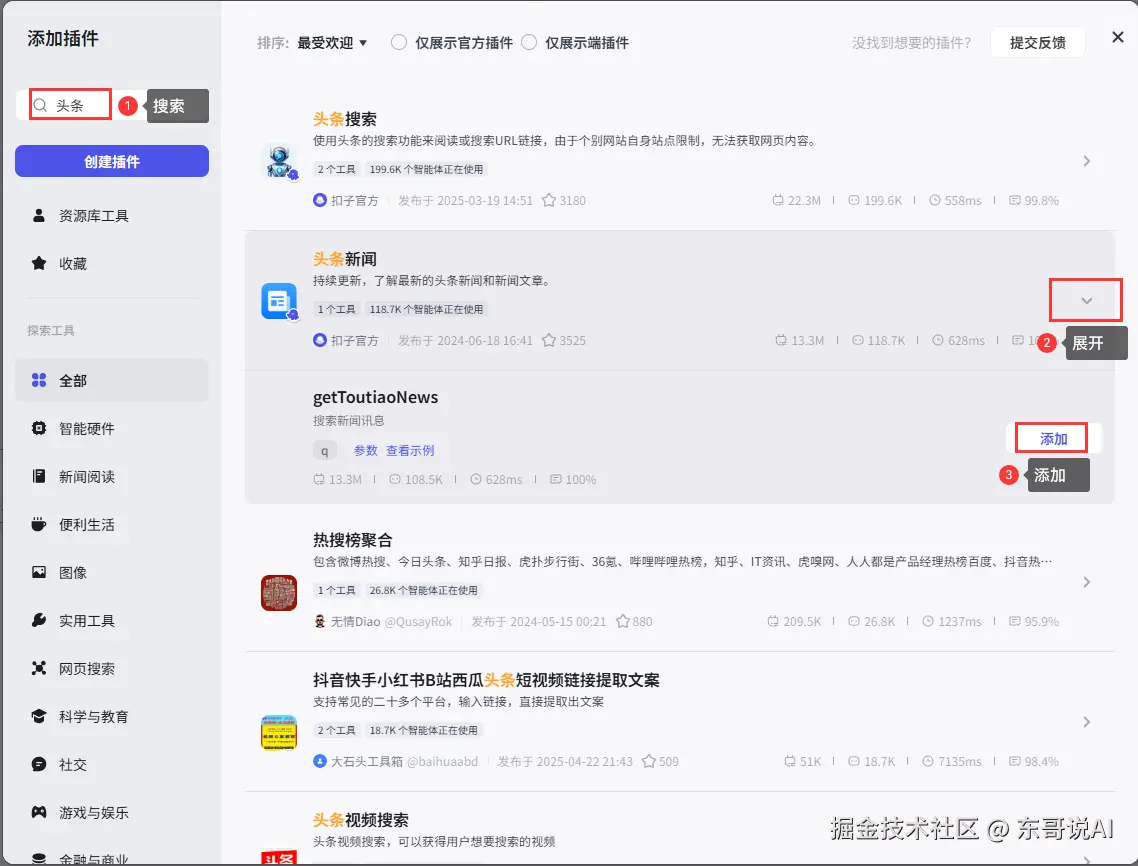Click the 118.7K个智能体正在使用 tag
The height and width of the screenshot is (866, 1138).
pos(426,309)
